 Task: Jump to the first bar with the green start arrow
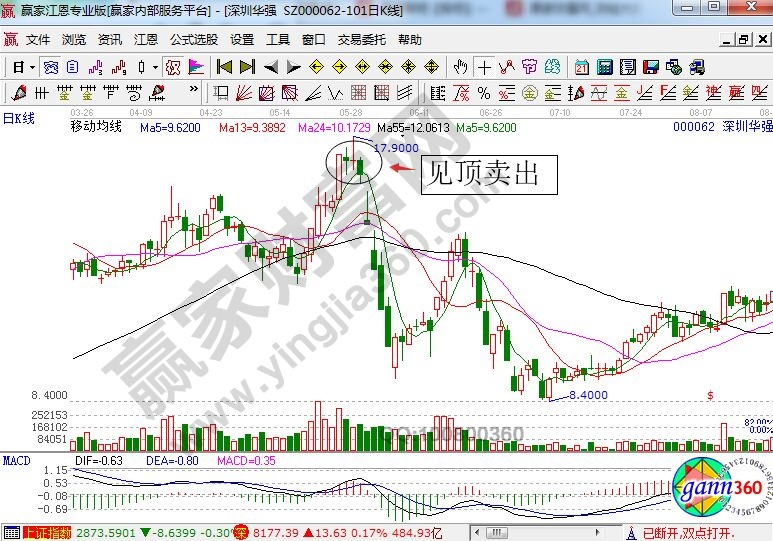[x=224, y=67]
